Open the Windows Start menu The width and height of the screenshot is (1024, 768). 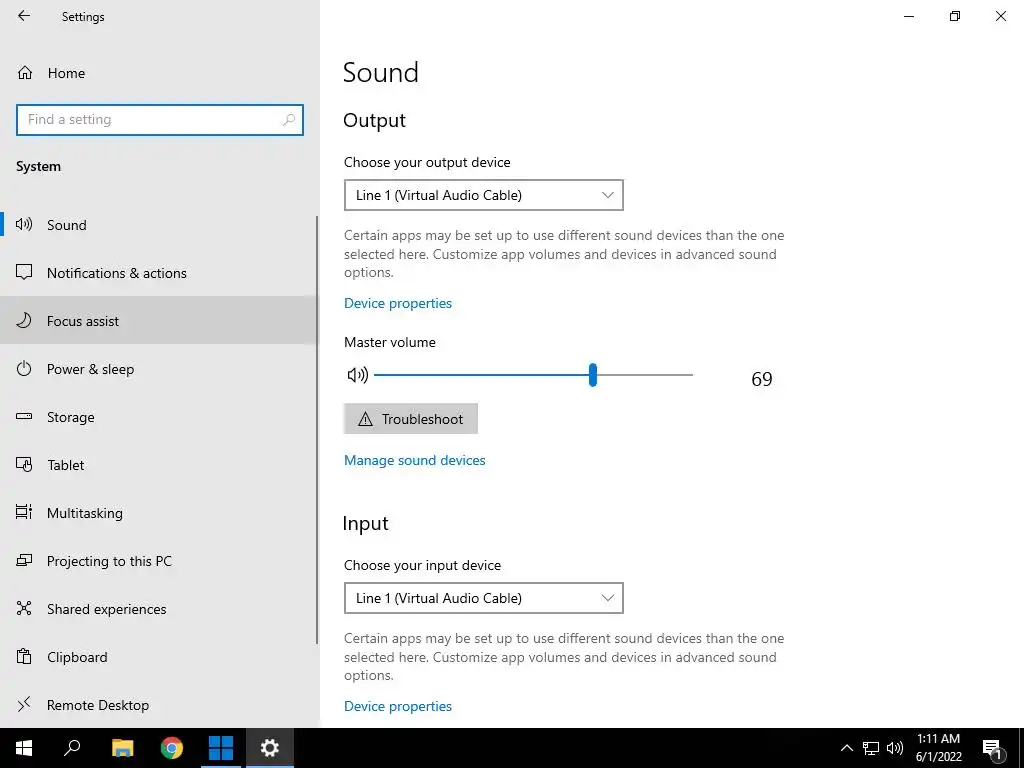[24, 748]
